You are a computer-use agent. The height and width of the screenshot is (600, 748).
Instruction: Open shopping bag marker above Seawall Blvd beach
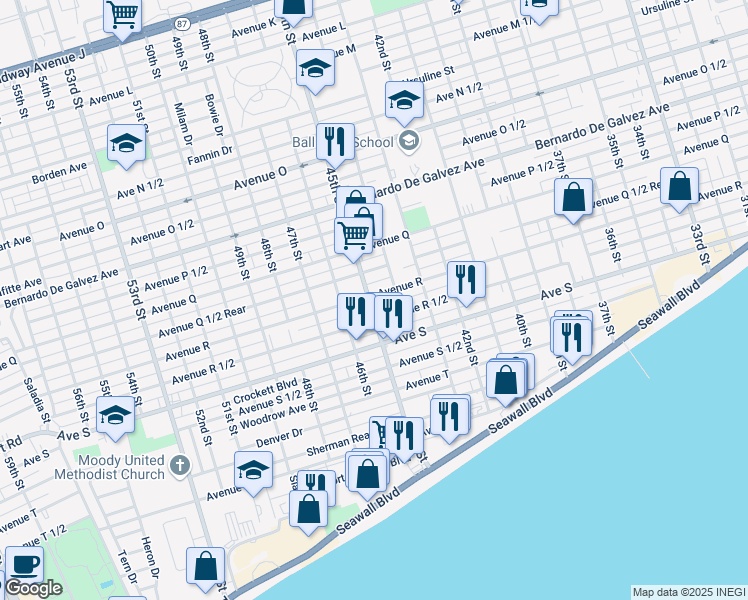click(x=367, y=476)
